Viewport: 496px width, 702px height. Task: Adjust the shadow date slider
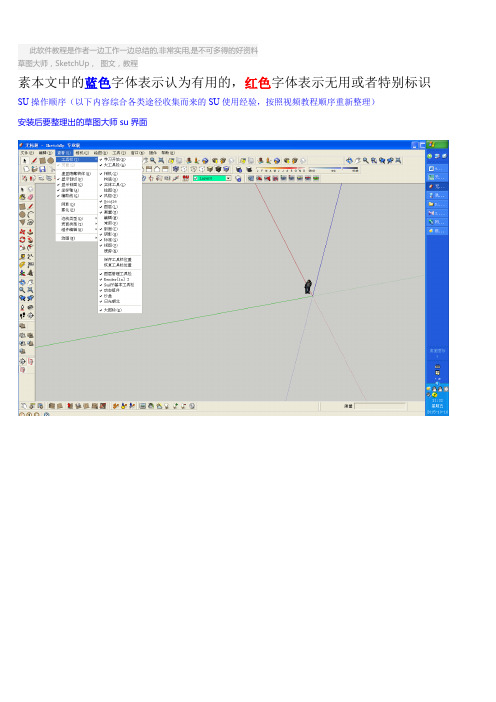coord(281,170)
